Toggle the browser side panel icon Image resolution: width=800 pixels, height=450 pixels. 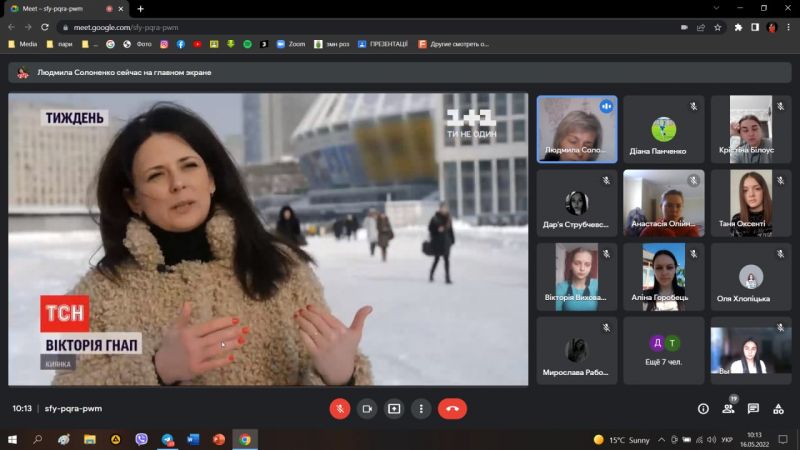755,28
